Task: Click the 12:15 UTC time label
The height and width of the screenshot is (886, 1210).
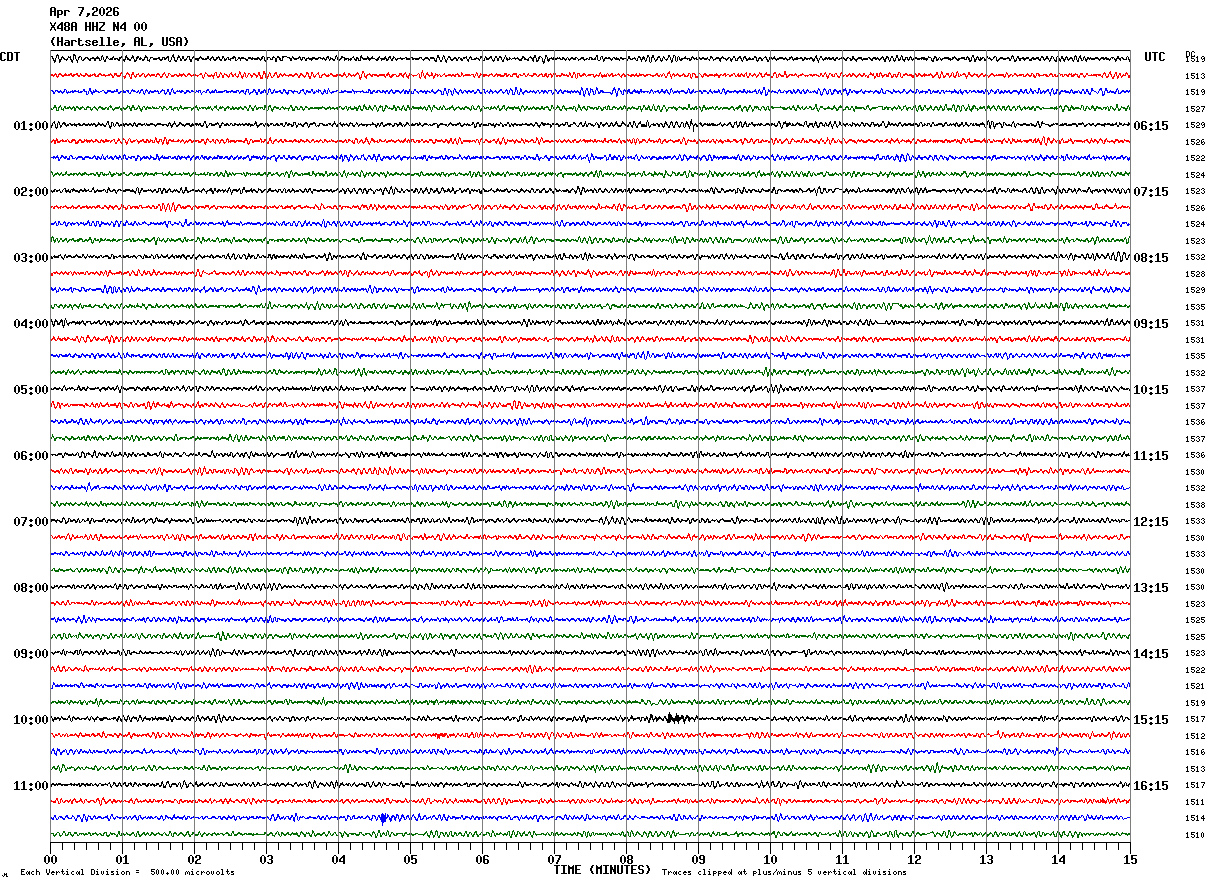Action: [x=1151, y=522]
